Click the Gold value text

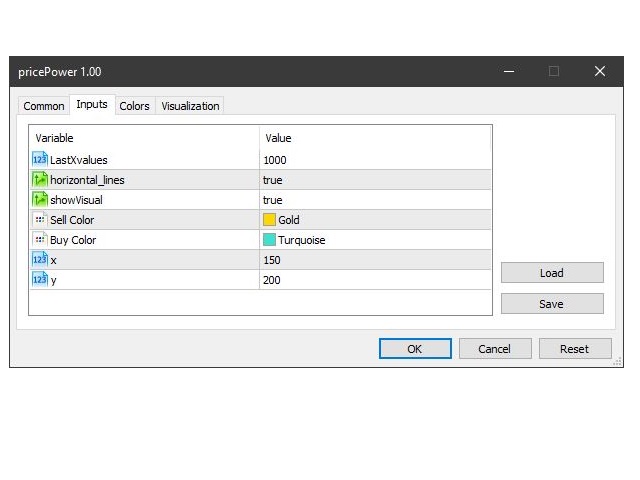(x=289, y=220)
